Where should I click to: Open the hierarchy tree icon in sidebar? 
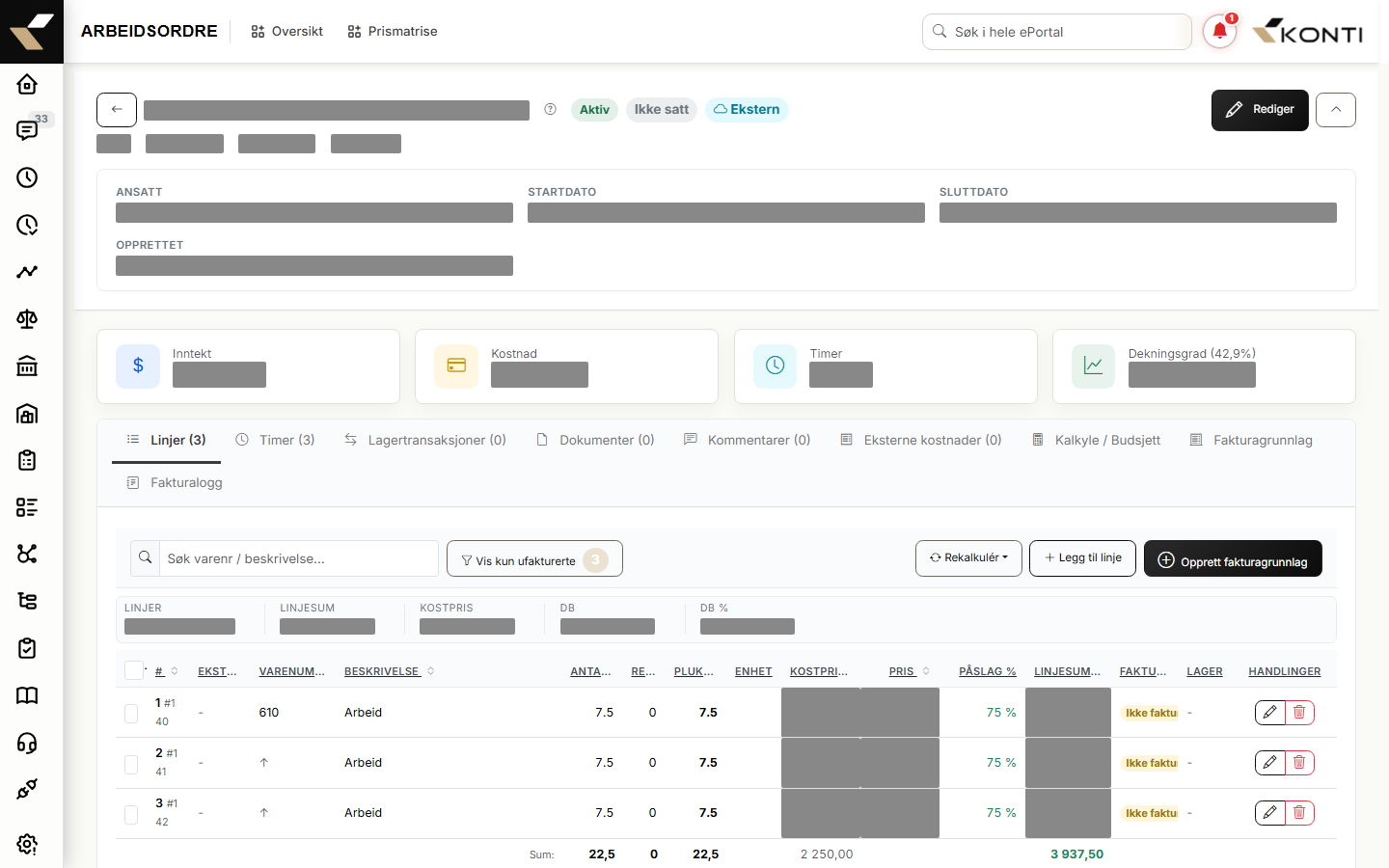coord(27,601)
